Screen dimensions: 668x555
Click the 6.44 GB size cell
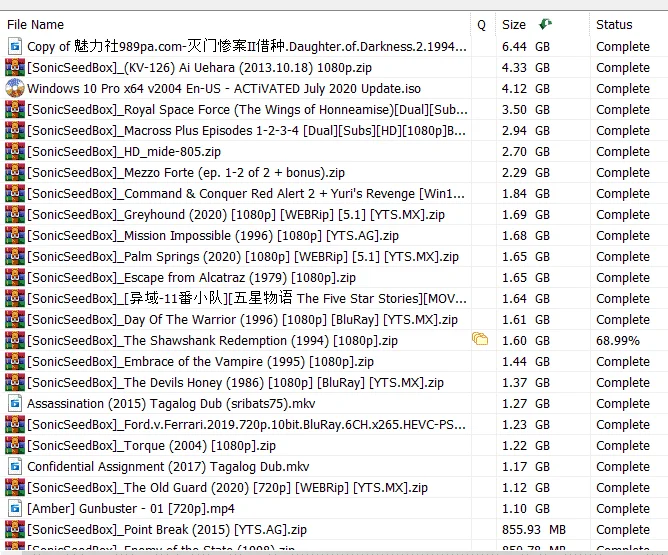526,46
